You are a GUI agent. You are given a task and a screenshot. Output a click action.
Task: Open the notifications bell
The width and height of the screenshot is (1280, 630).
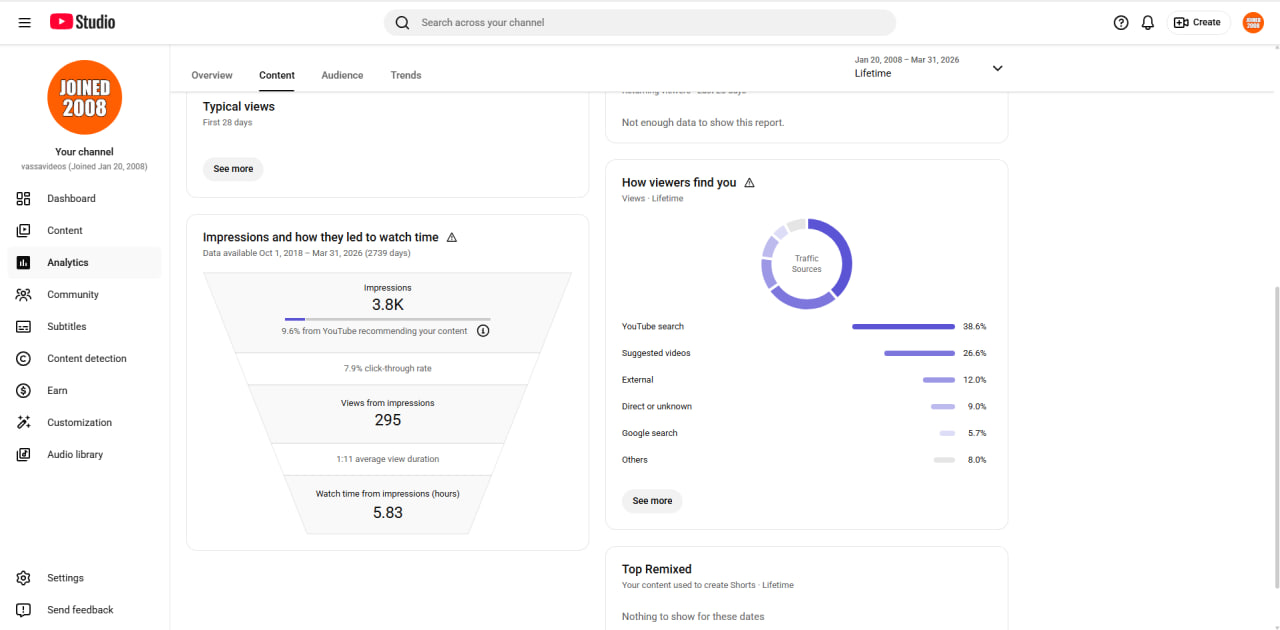[x=1148, y=22]
